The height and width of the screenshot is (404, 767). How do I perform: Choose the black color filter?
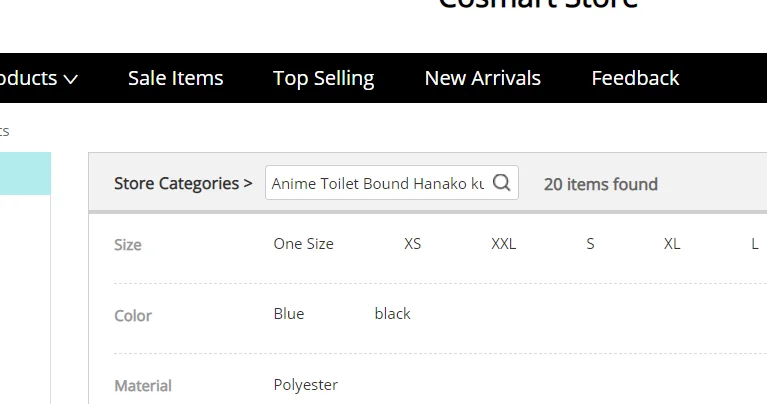click(x=393, y=314)
